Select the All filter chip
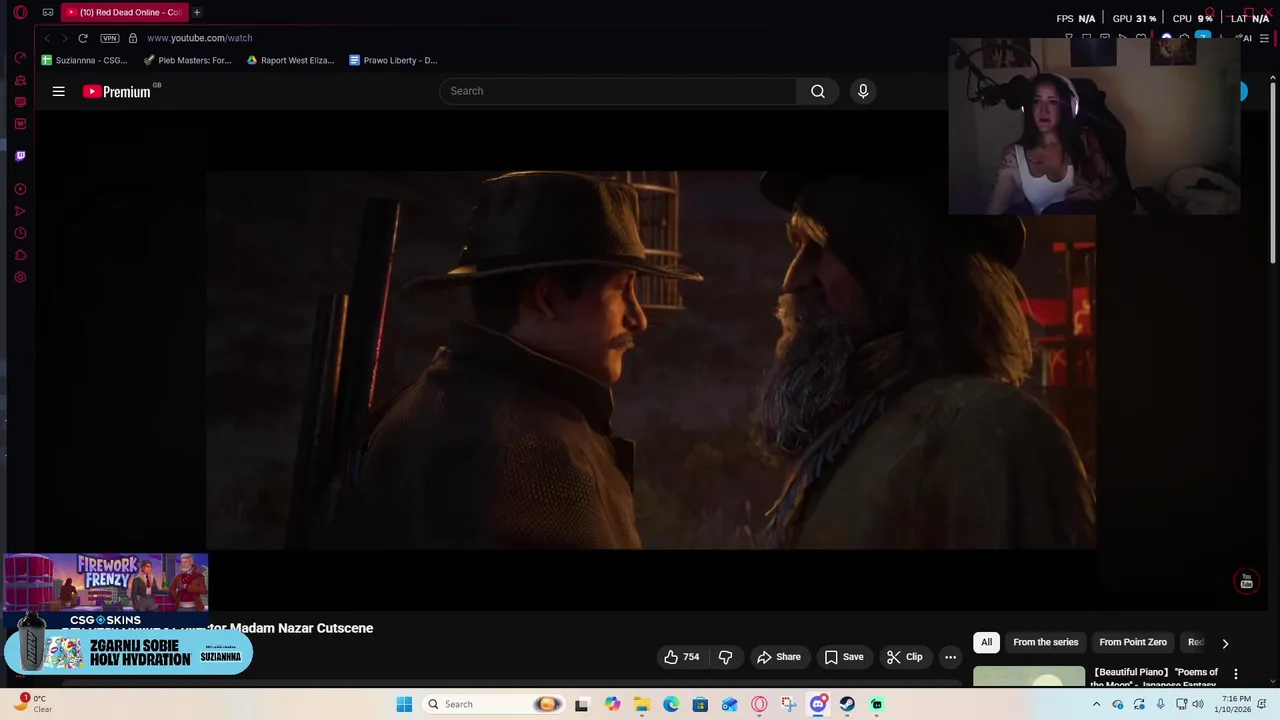This screenshot has height=720, width=1280. tap(986, 642)
